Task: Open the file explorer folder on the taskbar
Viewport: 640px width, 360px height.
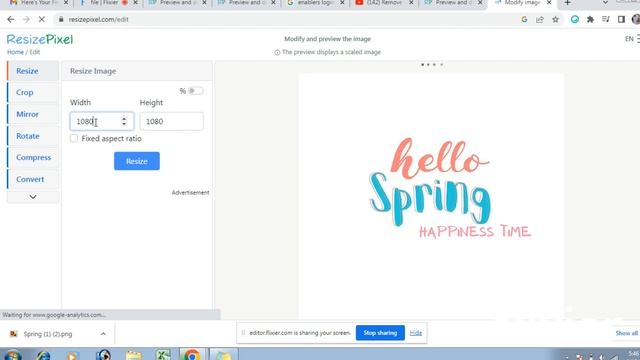Action: click(133, 355)
